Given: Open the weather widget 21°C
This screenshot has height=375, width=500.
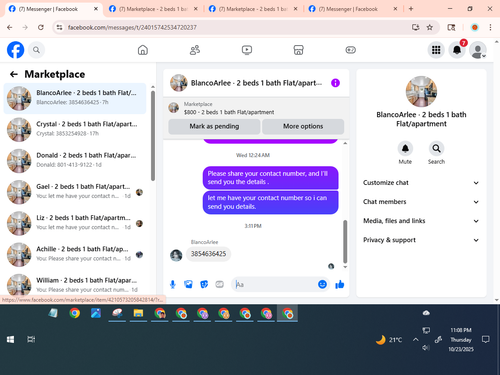Looking at the screenshot, I should point(389,340).
